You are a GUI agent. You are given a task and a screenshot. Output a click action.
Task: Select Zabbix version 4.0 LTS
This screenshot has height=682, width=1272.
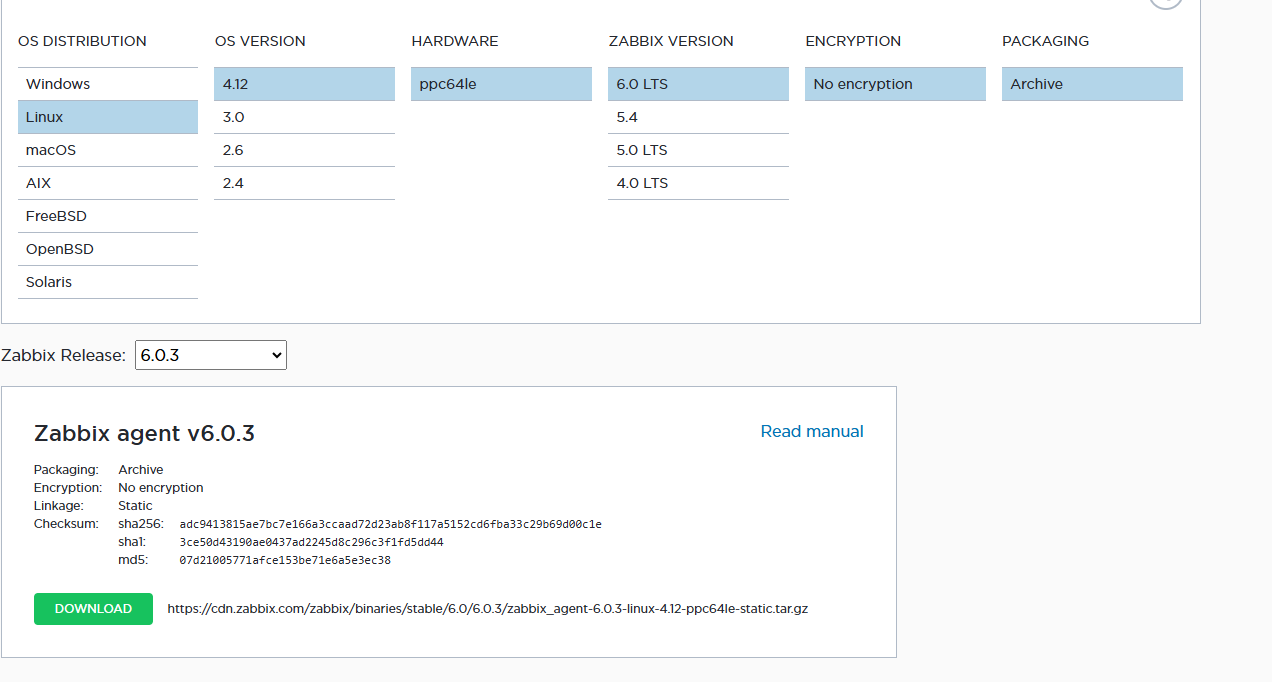coord(699,183)
